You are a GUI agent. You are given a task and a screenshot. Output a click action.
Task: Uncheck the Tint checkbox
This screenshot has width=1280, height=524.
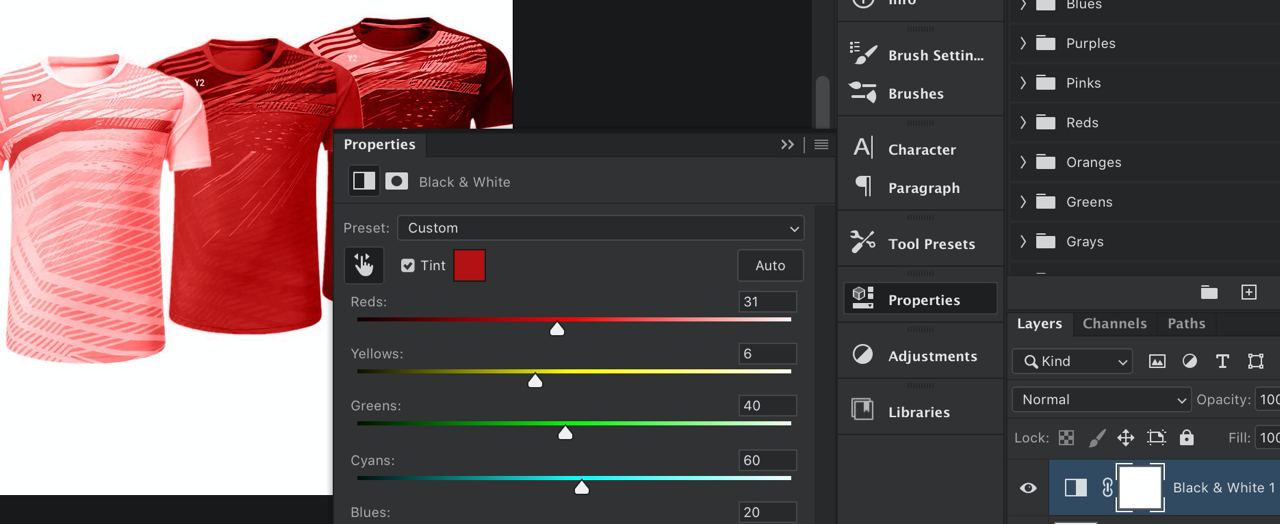point(408,266)
